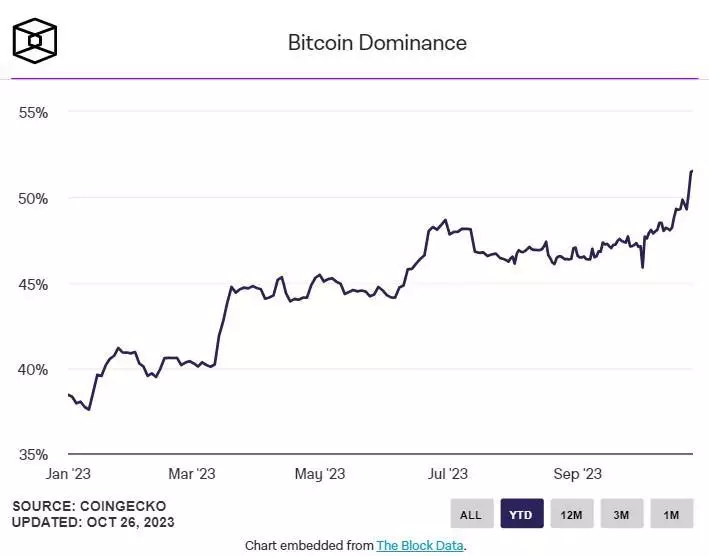This screenshot has height=556, width=709.
Task: Click the Source: CoinGecko text
Action: [89, 506]
